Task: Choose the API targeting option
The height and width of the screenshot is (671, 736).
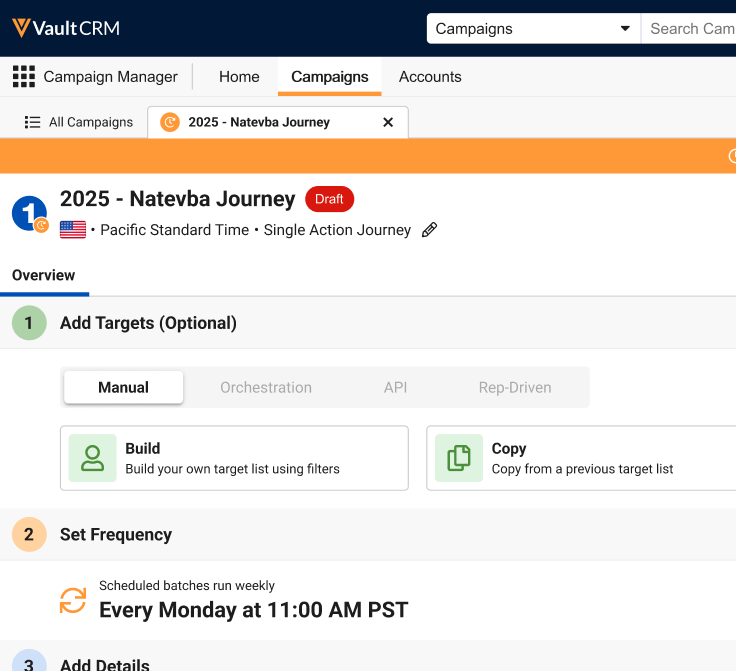Action: [395, 387]
